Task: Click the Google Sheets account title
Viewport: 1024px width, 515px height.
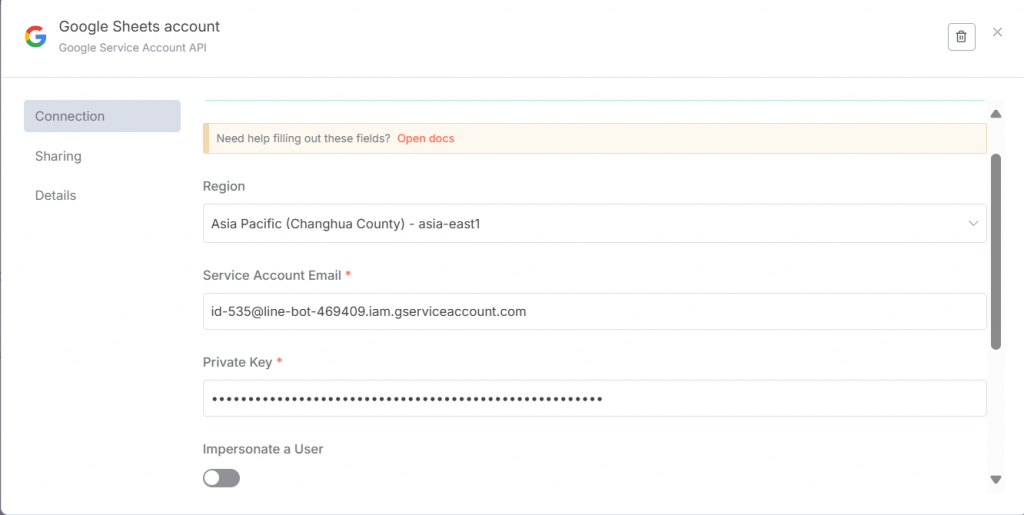Action: click(x=139, y=27)
